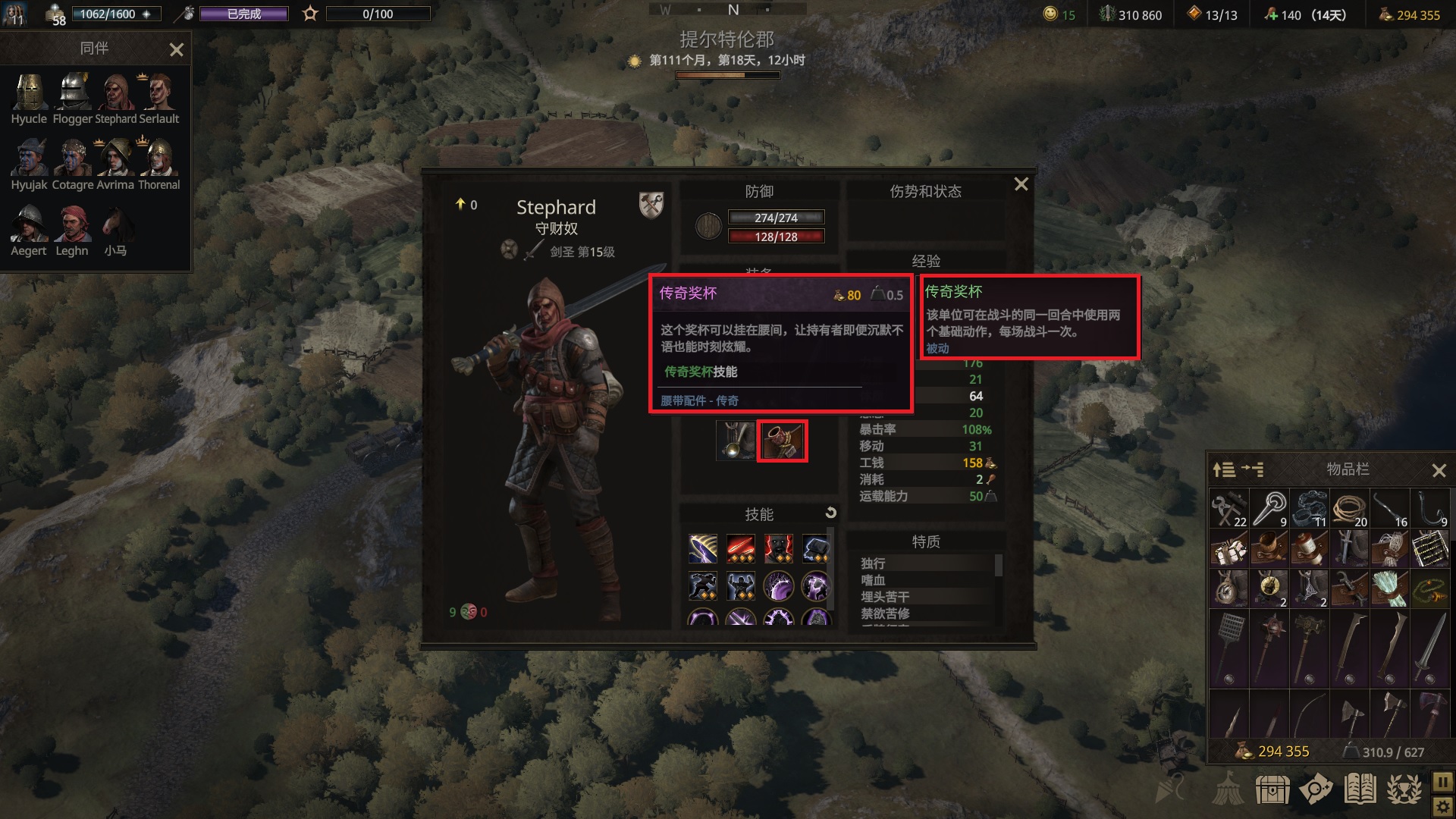Expand the stack-merge arrow list icon
The height and width of the screenshot is (819, 1456).
pyautogui.click(x=1253, y=469)
